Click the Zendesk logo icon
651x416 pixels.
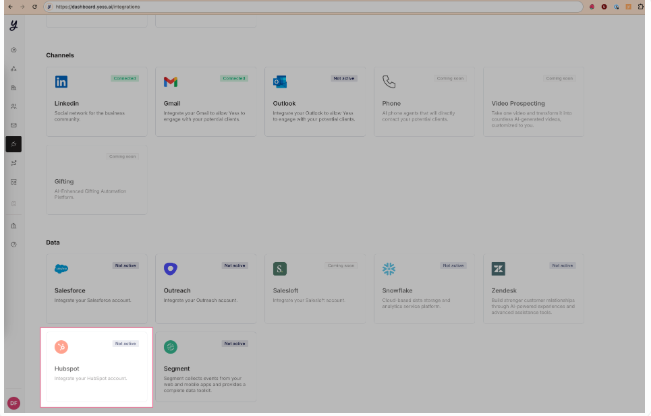pyautogui.click(x=498, y=269)
